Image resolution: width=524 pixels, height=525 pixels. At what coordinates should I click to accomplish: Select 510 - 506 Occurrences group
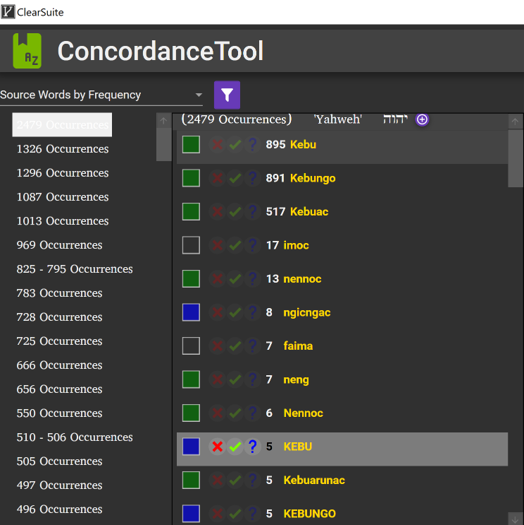pyautogui.click(x=75, y=437)
